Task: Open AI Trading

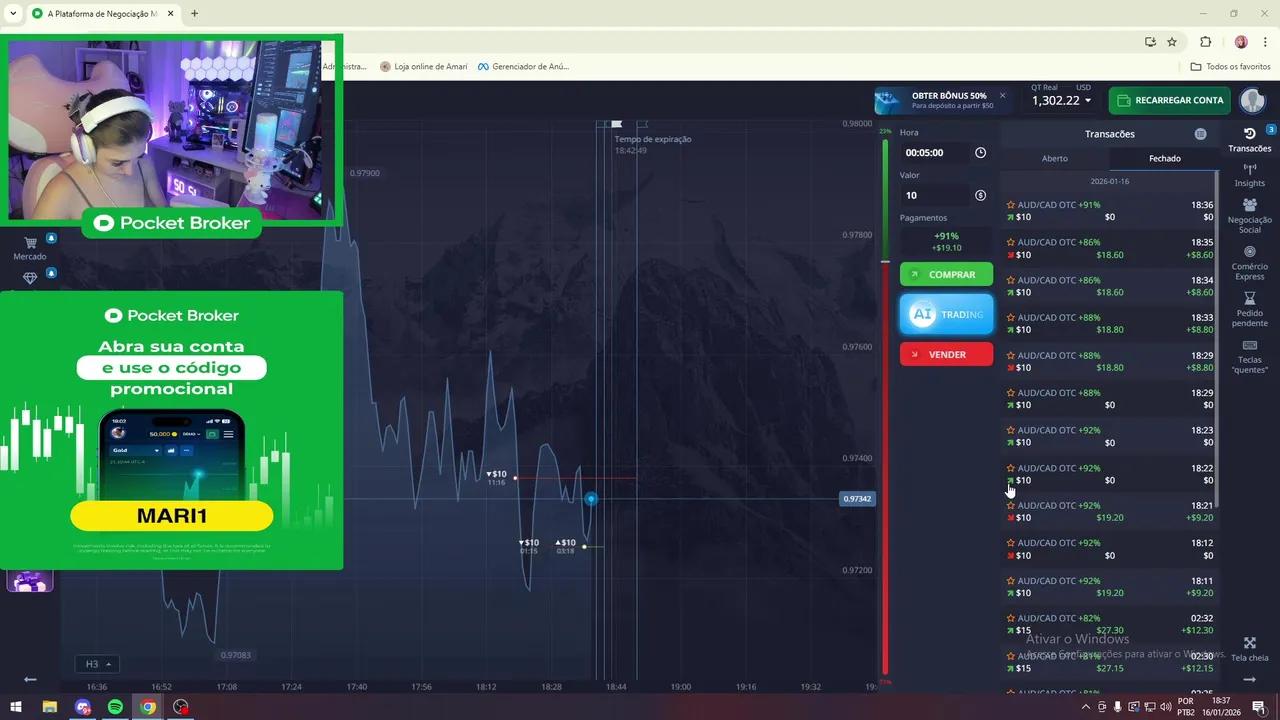Action: click(946, 314)
